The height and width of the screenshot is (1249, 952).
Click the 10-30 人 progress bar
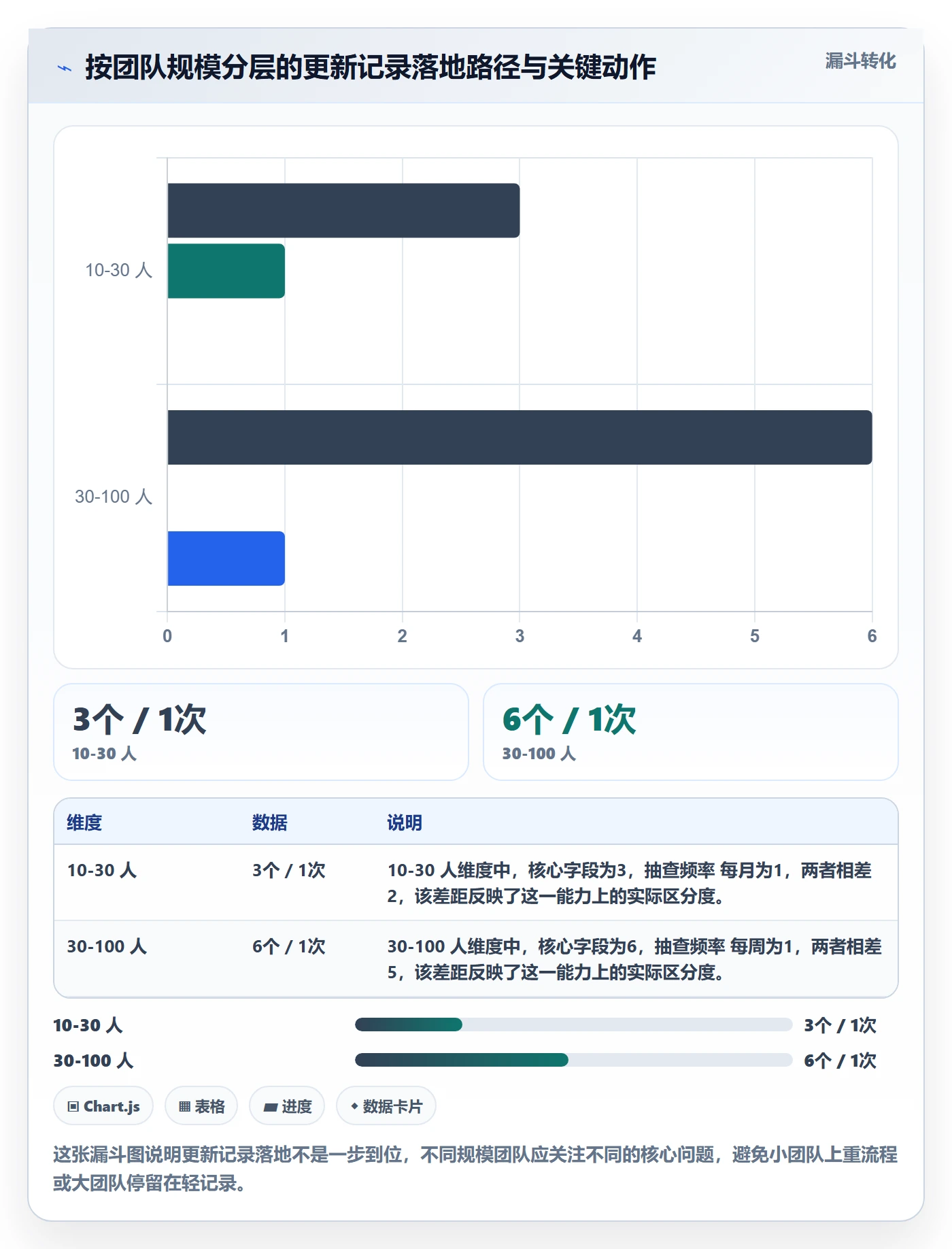tap(573, 1025)
